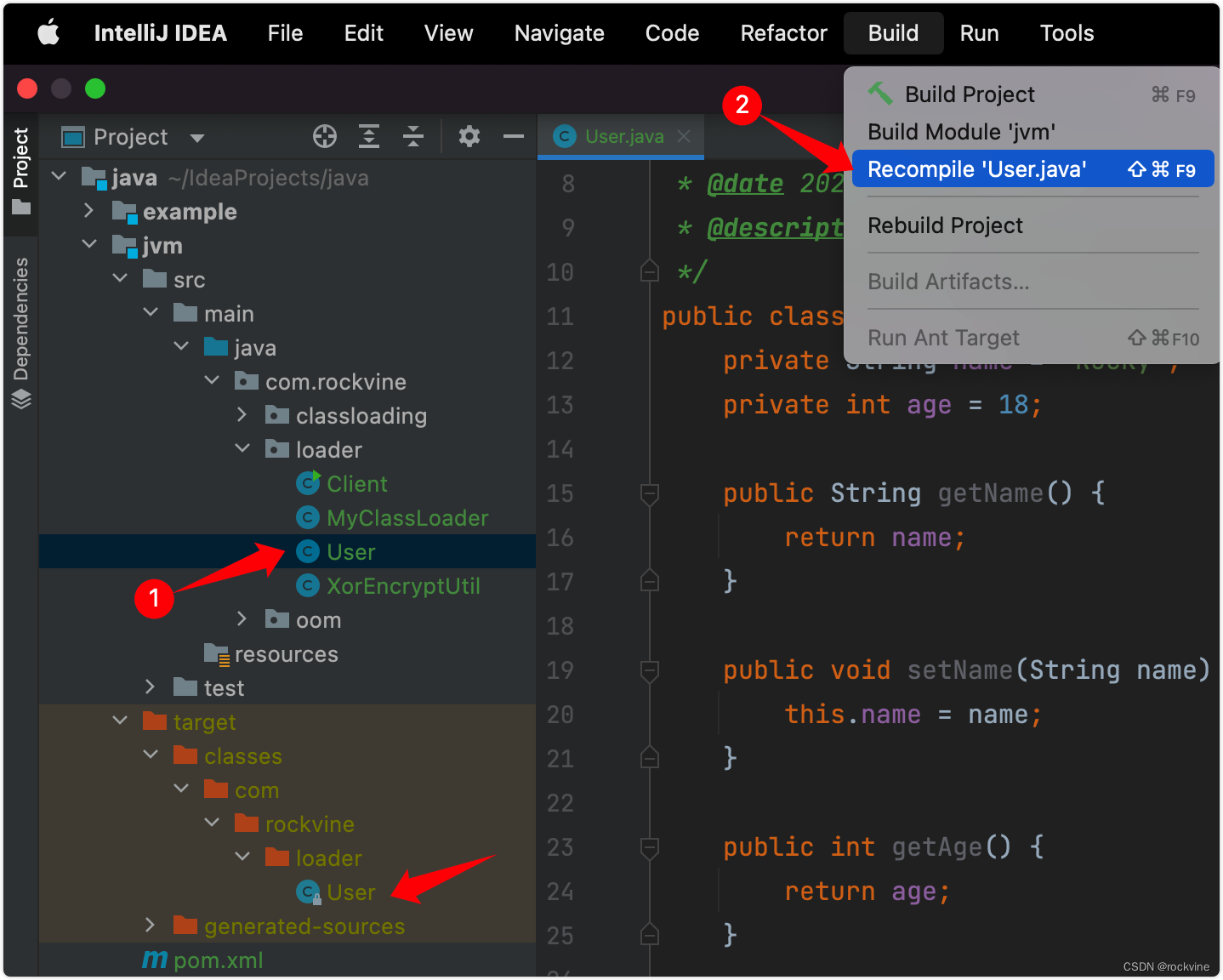Expand the generated-sources folder
The width and height of the screenshot is (1223, 980).
coord(151,925)
